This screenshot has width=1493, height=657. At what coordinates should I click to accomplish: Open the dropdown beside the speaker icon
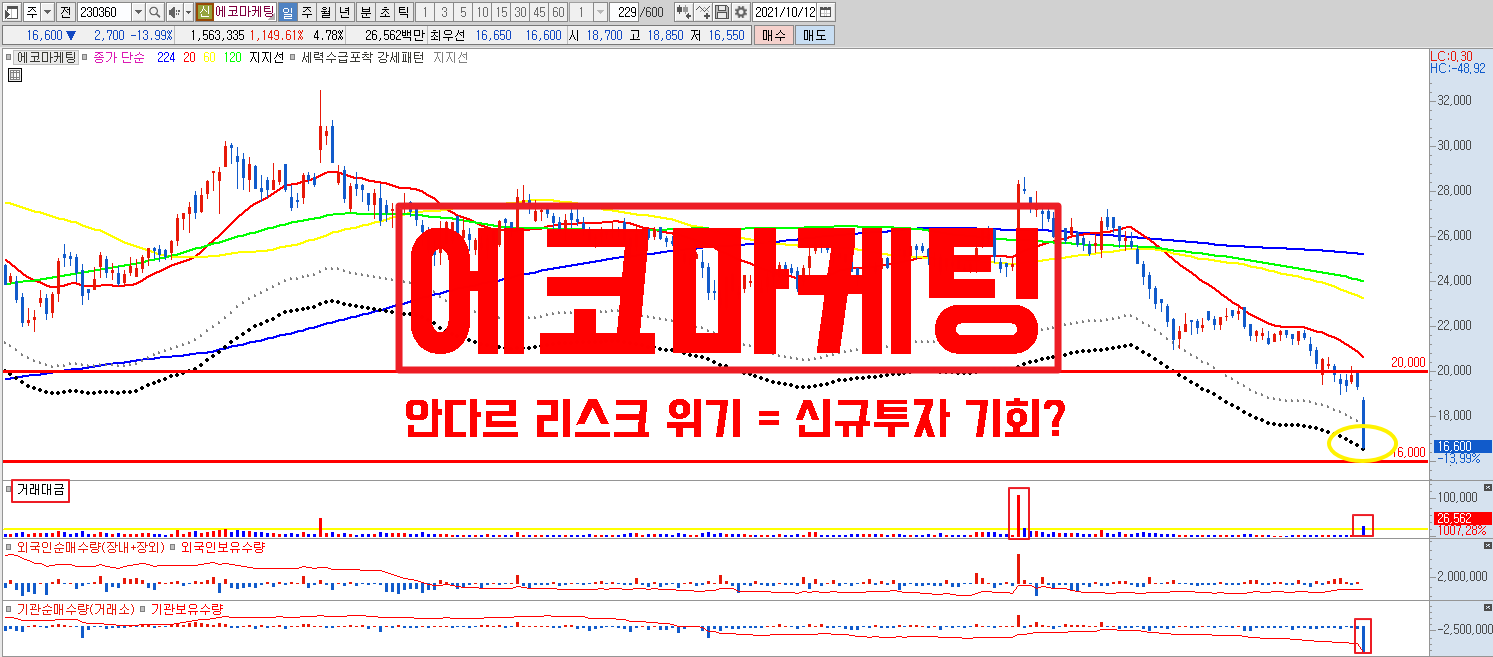point(189,12)
